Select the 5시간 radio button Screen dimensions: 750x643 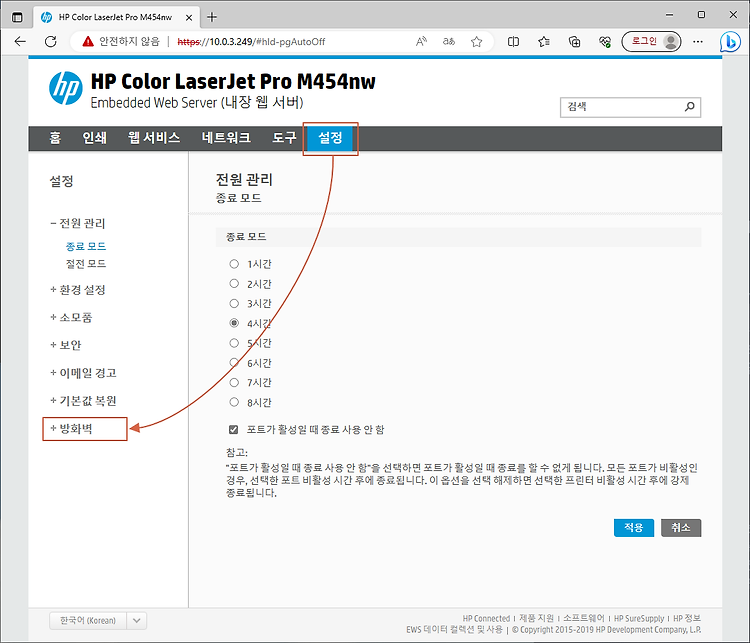(x=234, y=343)
